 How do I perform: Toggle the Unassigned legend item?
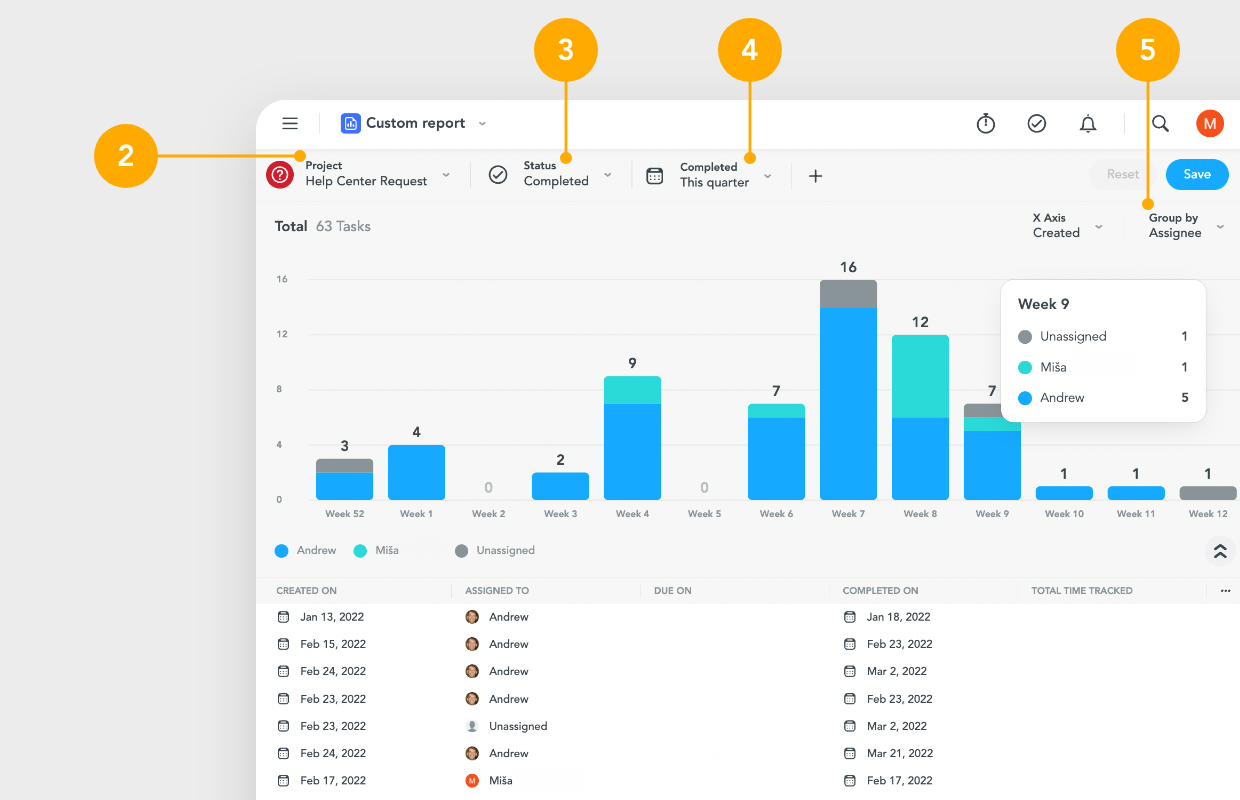pos(495,550)
